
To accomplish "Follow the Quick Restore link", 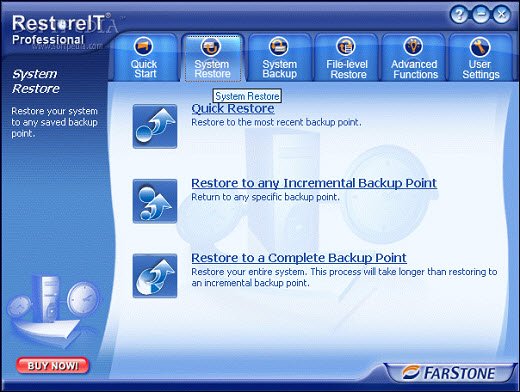I will [233, 109].
